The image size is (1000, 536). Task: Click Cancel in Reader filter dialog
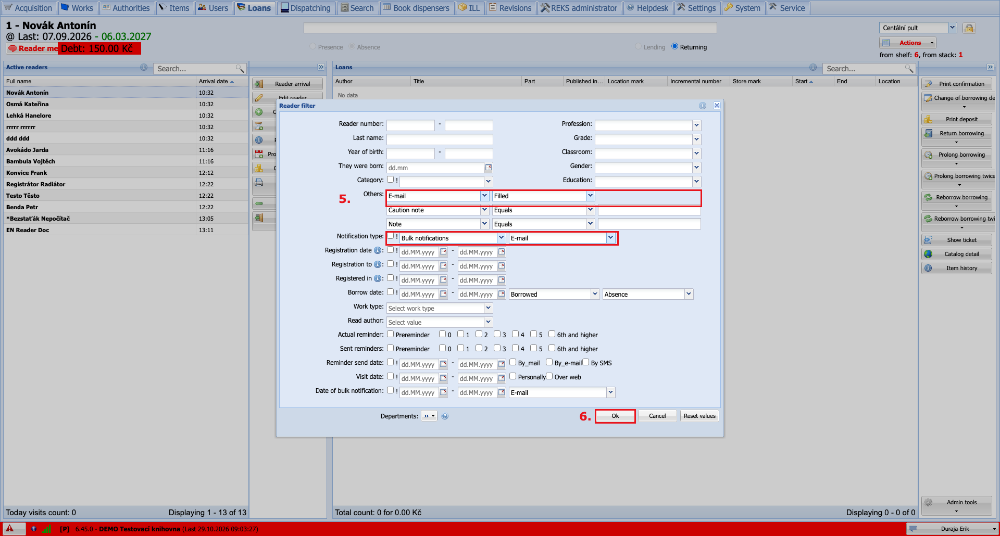658,416
